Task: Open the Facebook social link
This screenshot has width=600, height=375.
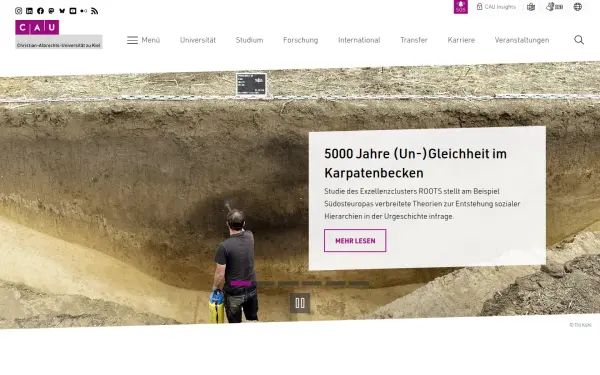Action: point(40,11)
